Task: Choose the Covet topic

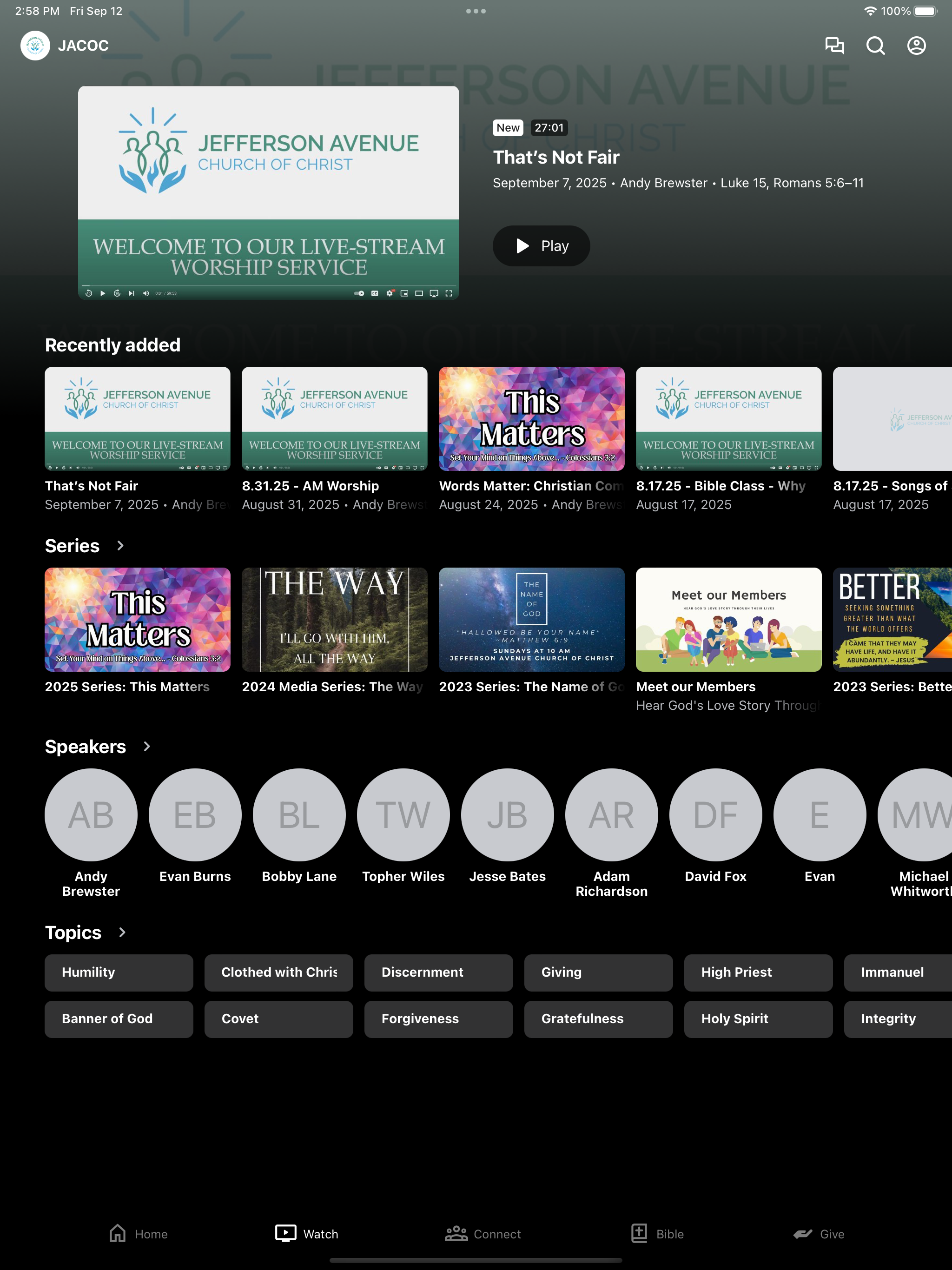Action: tap(279, 1019)
